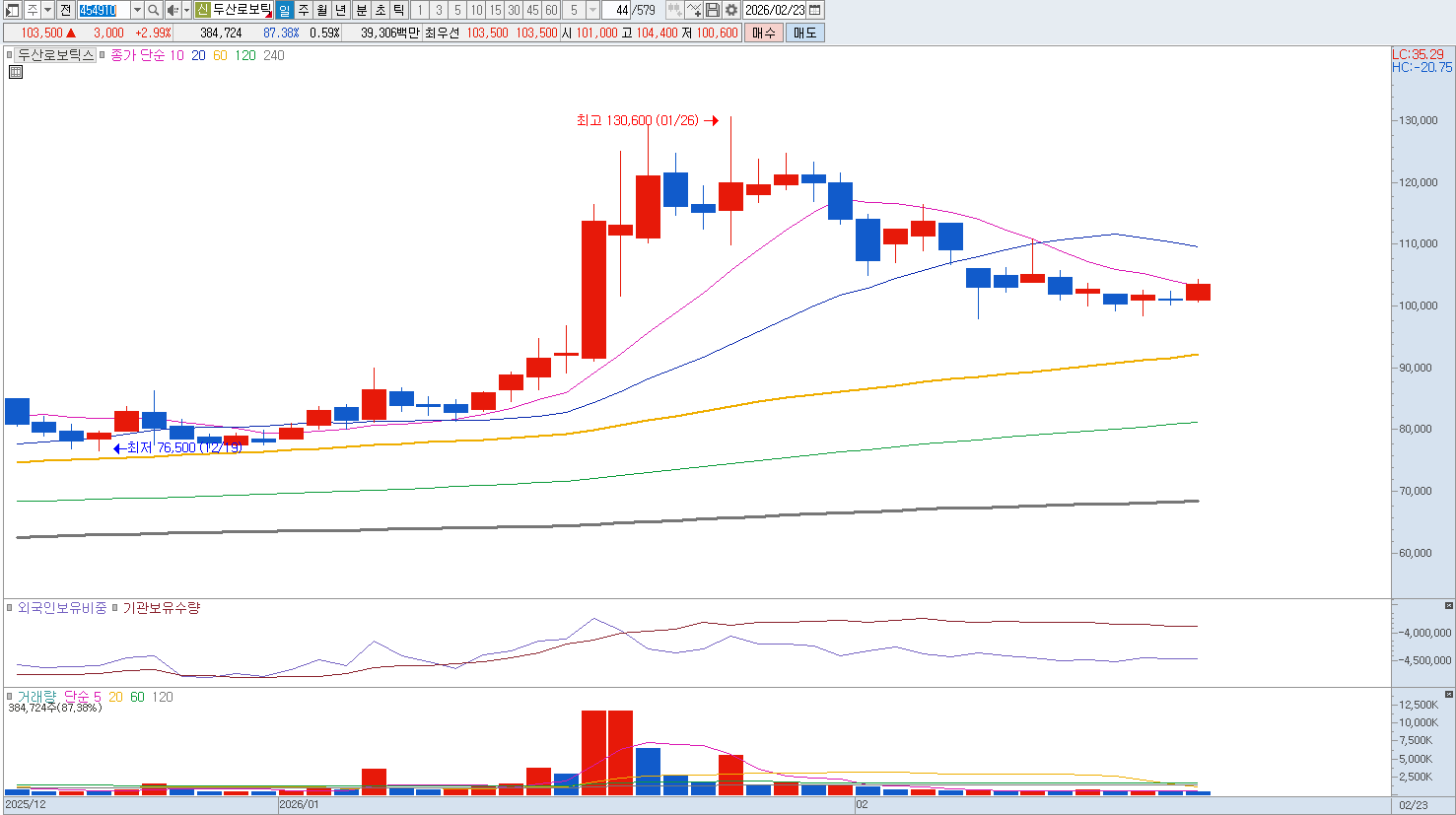Screen dimensions: 1456x815
Task: Open the interval number dropdown next to 5
Action: click(592, 10)
